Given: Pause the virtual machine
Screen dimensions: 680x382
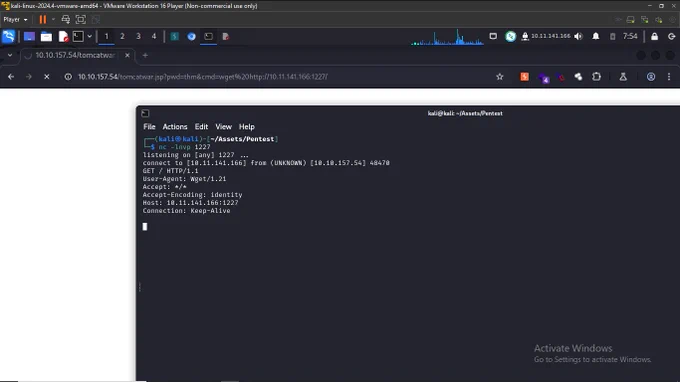Looking at the screenshot, I should 42,20.
